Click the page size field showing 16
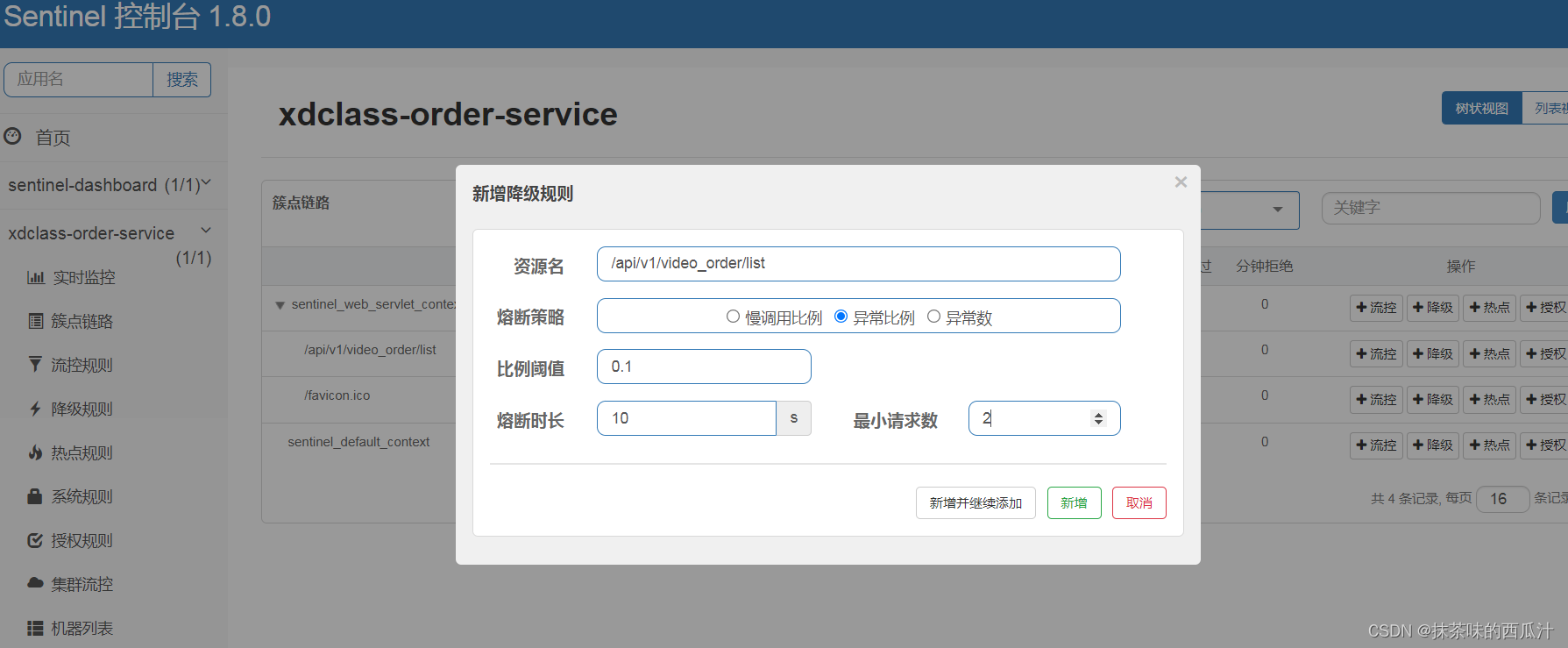The height and width of the screenshot is (648, 1568). [x=1502, y=499]
